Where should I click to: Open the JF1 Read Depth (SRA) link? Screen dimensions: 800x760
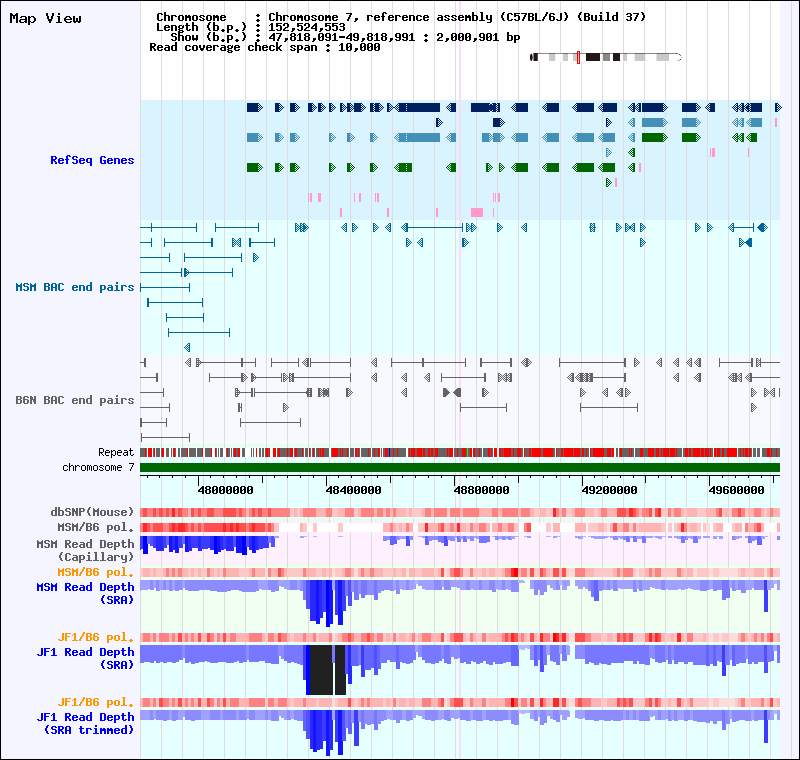tap(85, 658)
